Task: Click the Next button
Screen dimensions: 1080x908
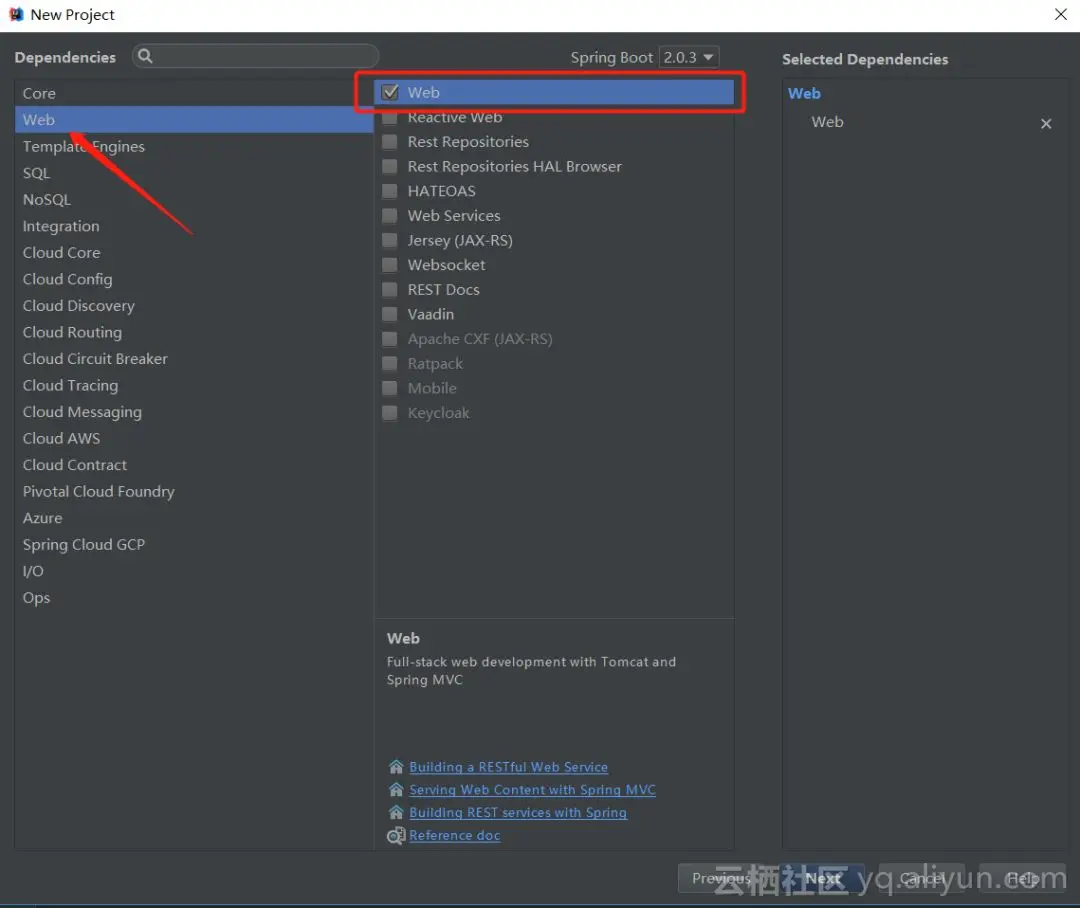Action: [823, 878]
